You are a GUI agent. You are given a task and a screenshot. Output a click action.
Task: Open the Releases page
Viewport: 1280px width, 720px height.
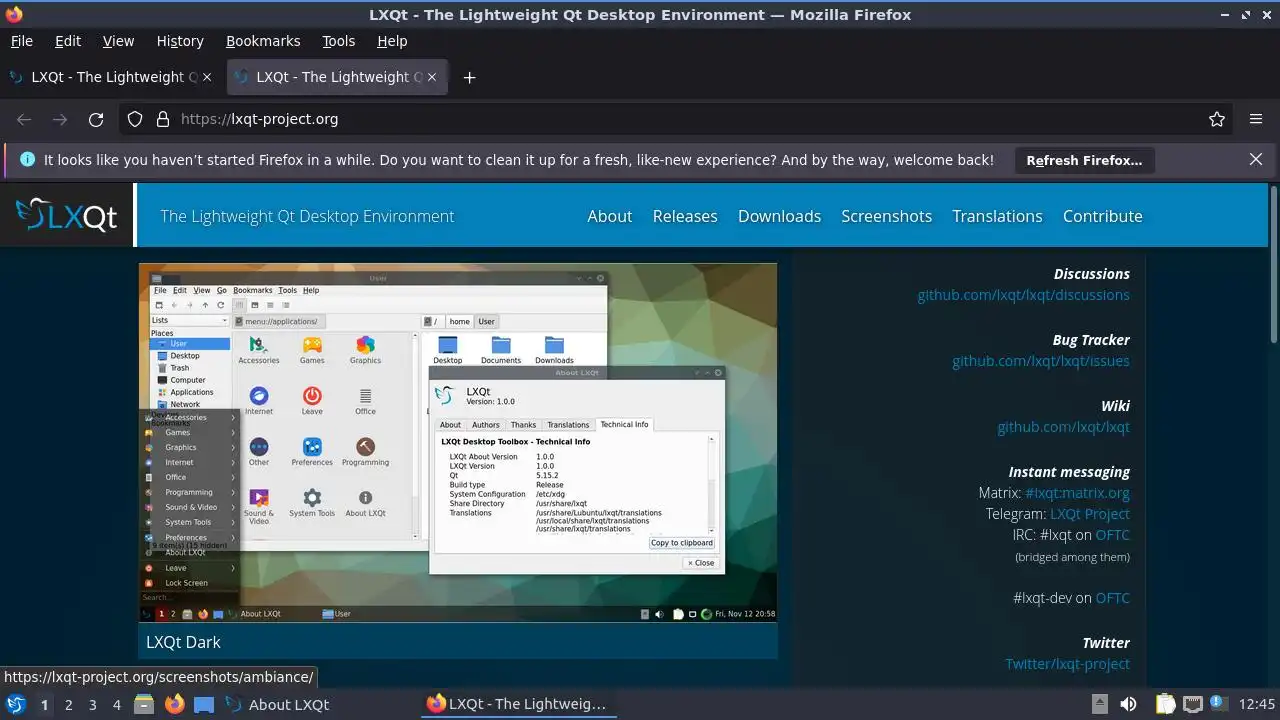coord(685,216)
